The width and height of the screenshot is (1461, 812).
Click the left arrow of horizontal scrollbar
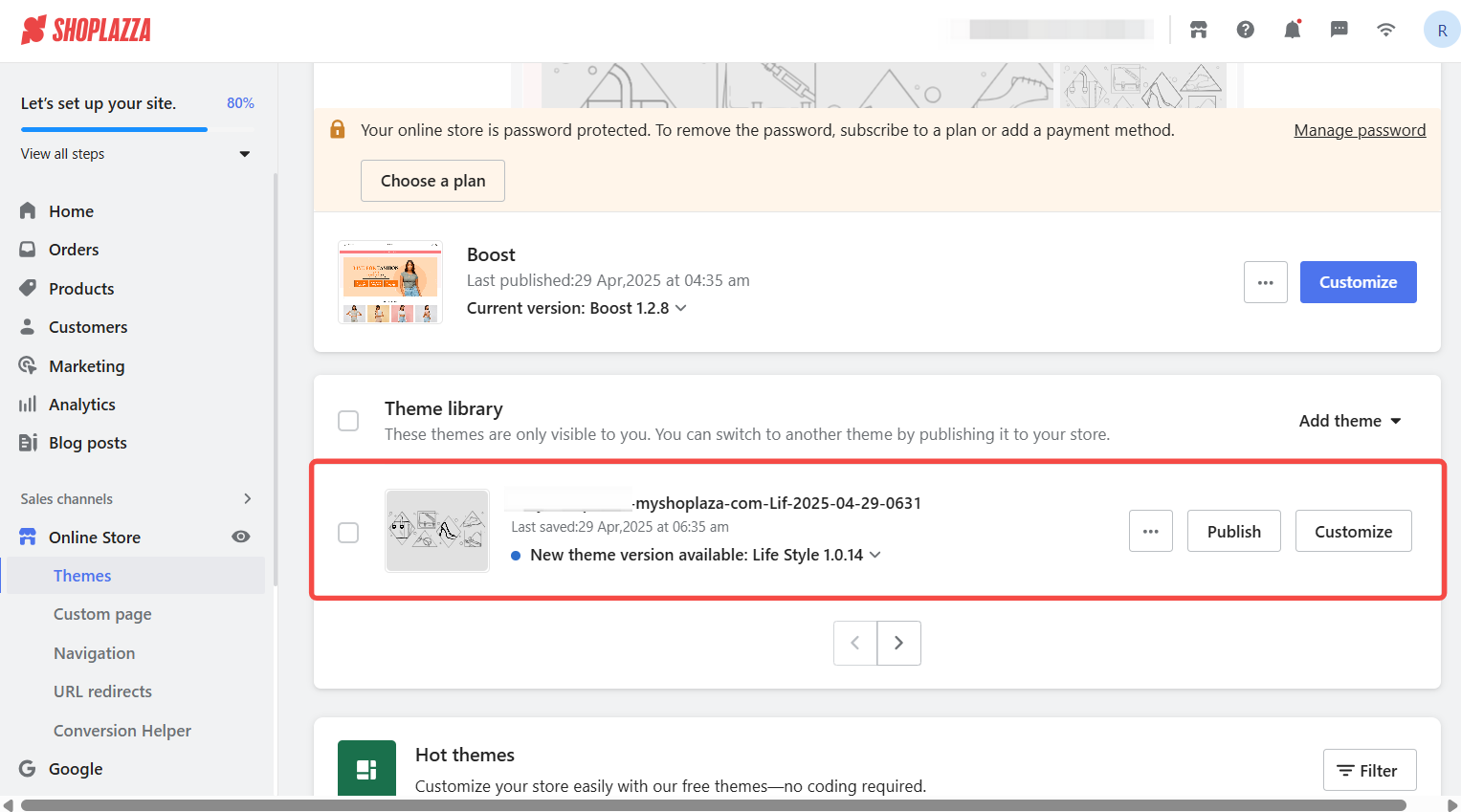coord(8,805)
